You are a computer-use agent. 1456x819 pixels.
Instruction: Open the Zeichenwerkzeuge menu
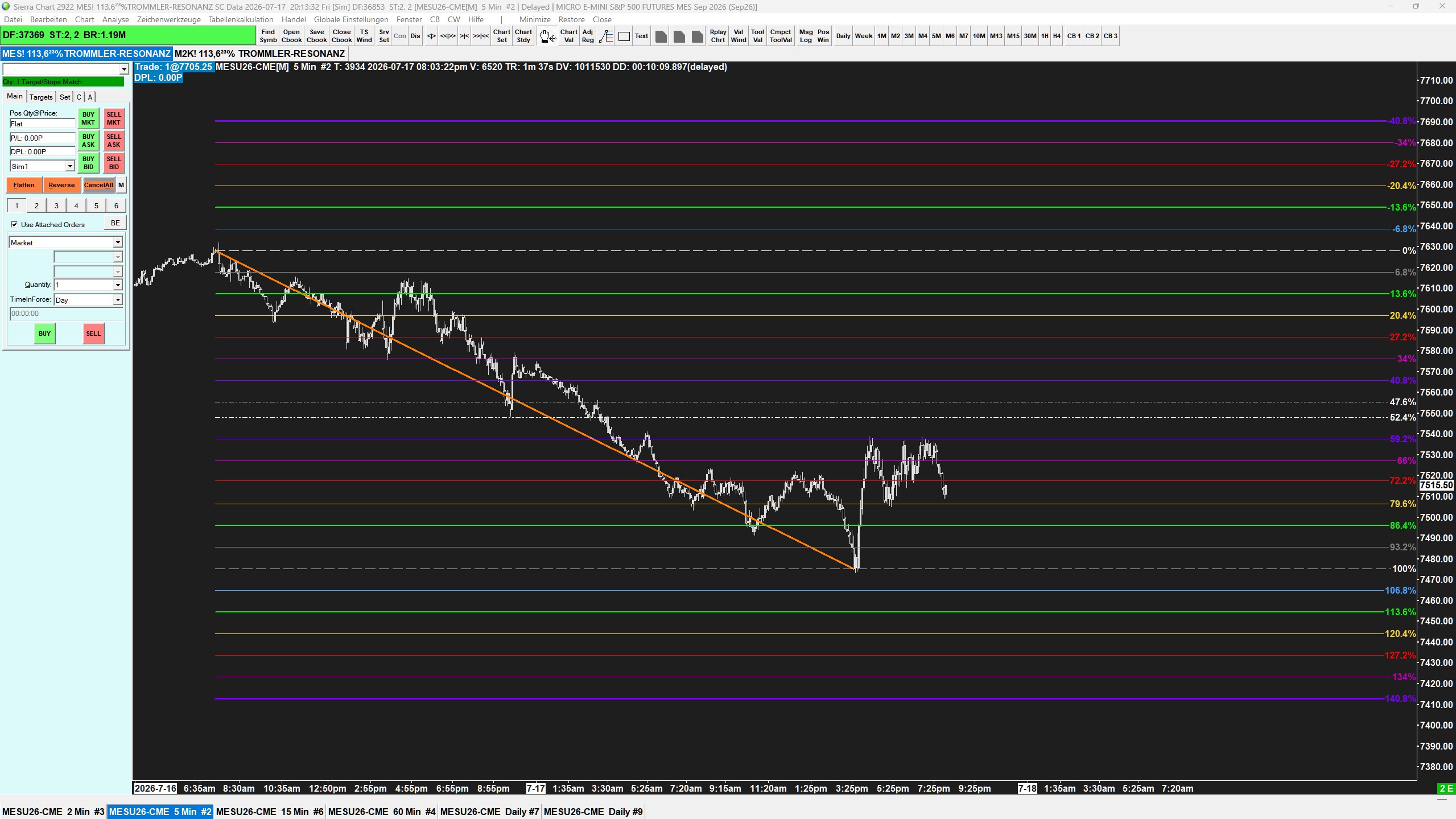tap(168, 19)
